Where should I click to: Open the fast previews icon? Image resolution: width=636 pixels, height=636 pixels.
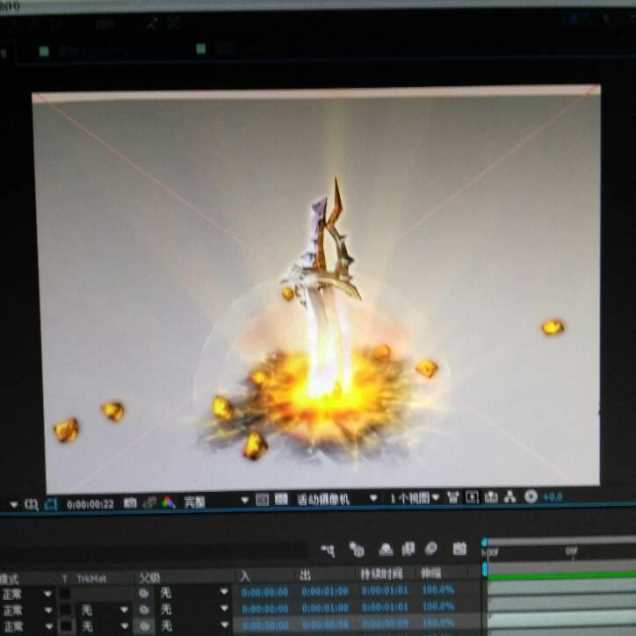(x=472, y=497)
